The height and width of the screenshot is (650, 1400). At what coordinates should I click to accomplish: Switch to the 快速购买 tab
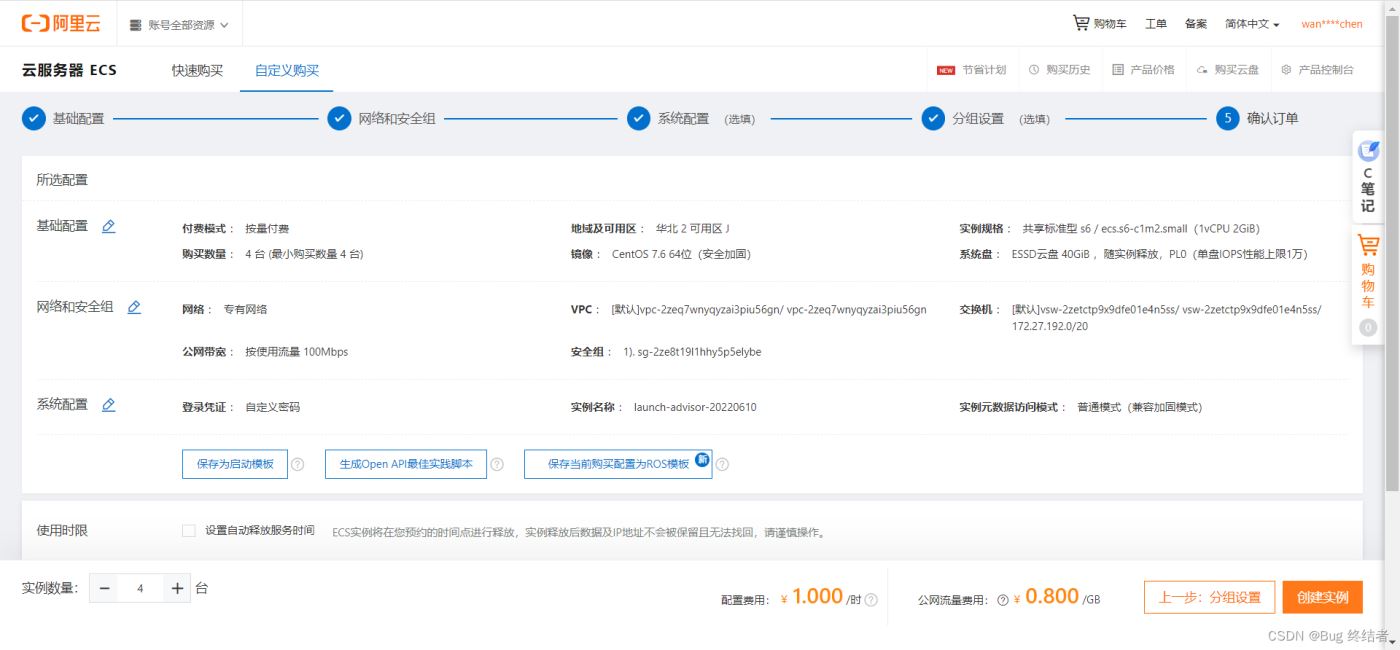point(197,70)
